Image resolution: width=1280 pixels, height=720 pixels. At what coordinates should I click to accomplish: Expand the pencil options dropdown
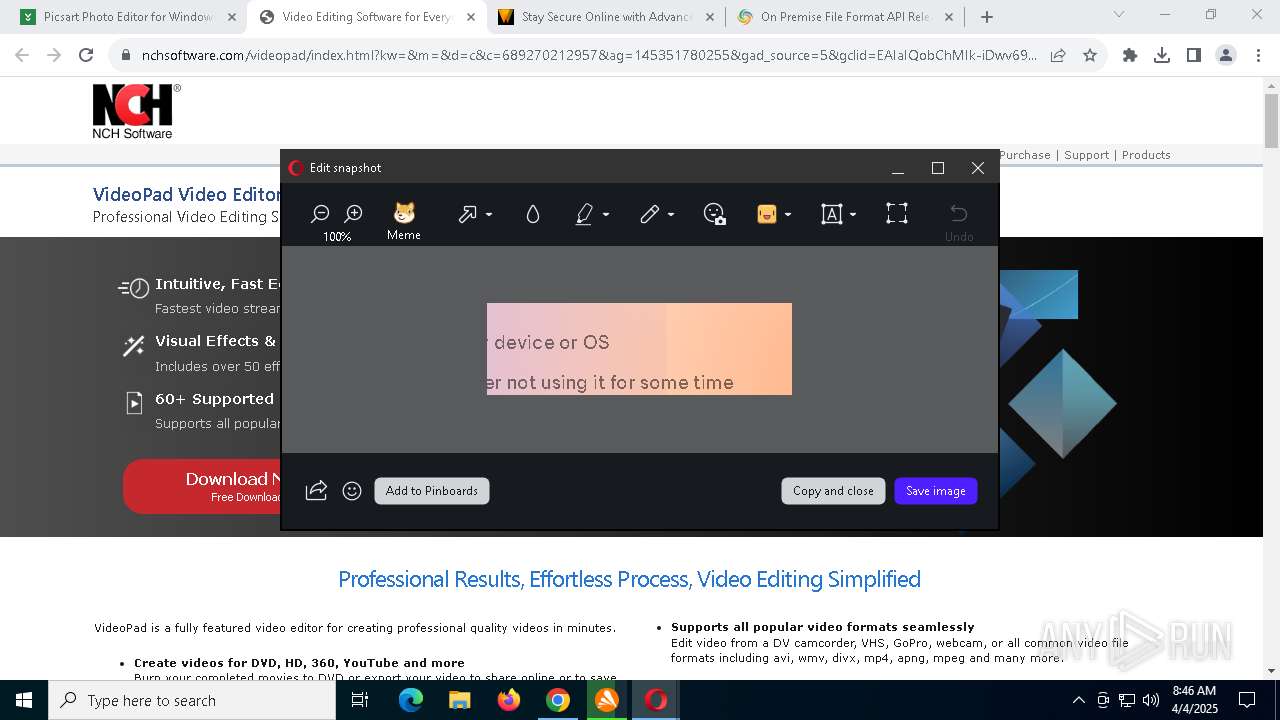671,215
